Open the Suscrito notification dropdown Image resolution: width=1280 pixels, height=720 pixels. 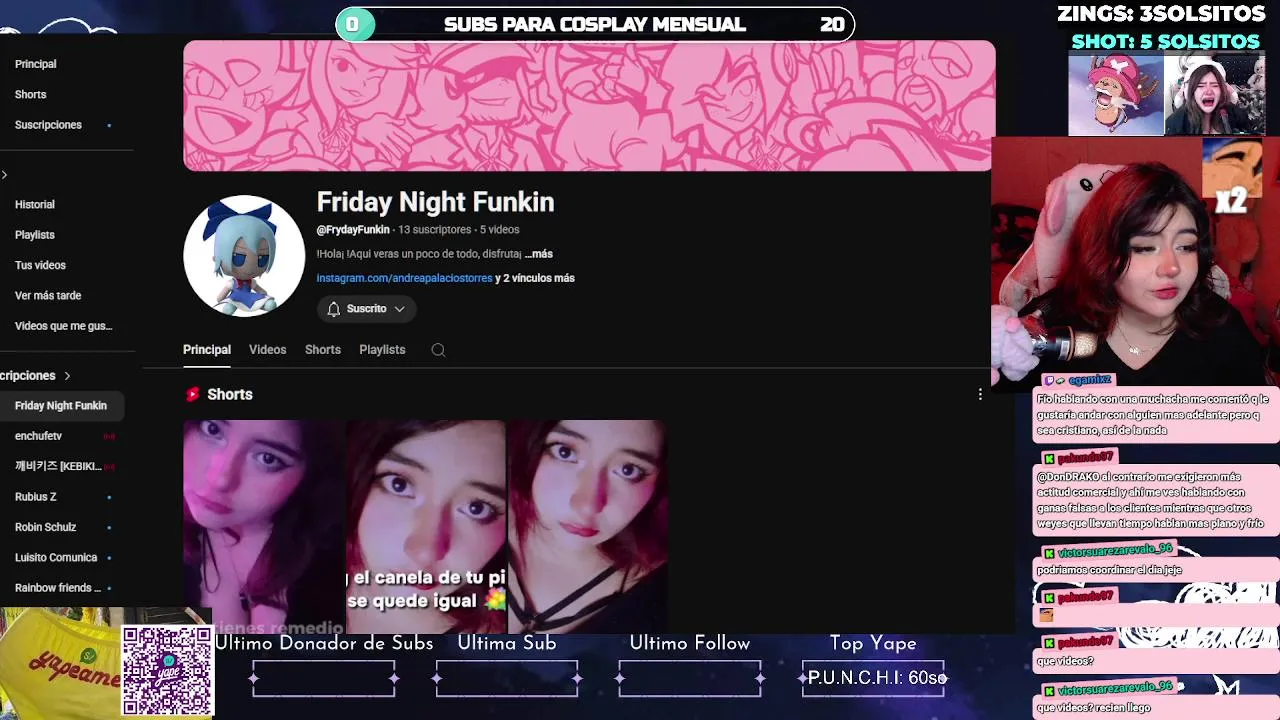coord(366,309)
